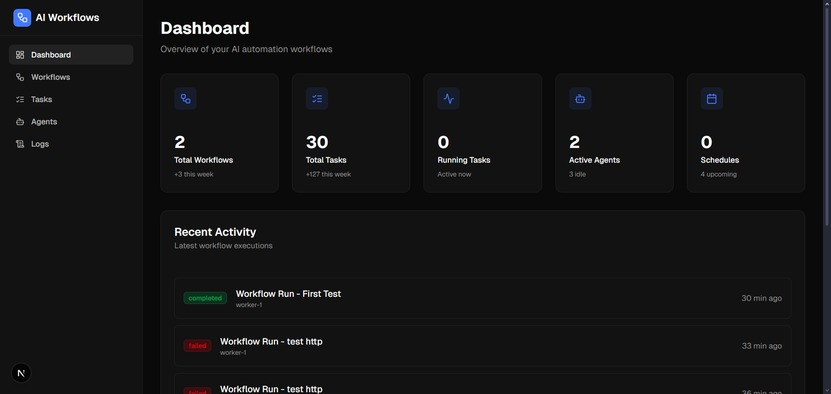Select the Schedules stat card
Viewport: 831px width, 394px height.
click(x=746, y=133)
